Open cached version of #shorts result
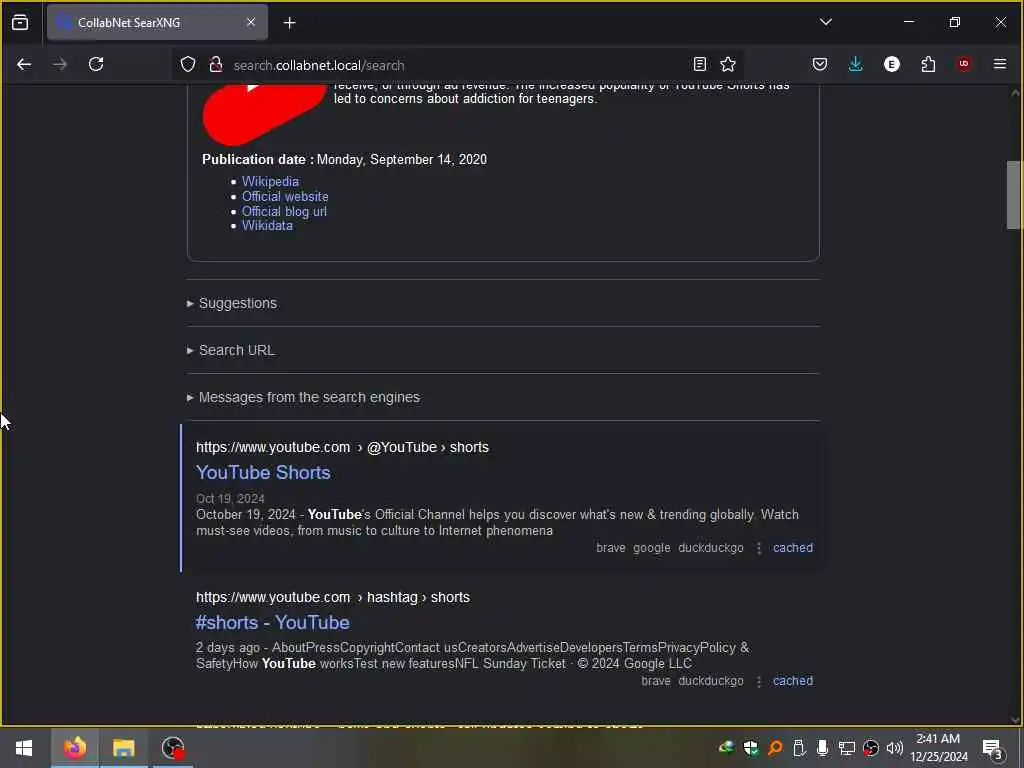 point(793,680)
